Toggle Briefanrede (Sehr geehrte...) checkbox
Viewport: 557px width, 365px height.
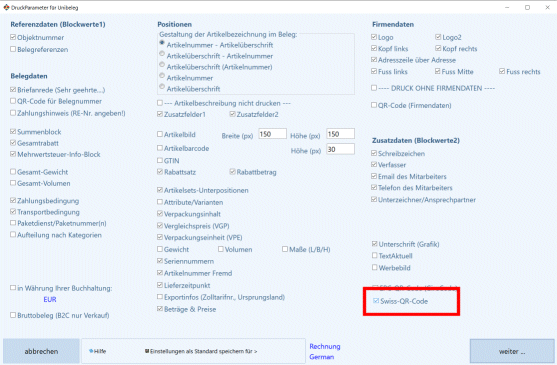pos(13,90)
